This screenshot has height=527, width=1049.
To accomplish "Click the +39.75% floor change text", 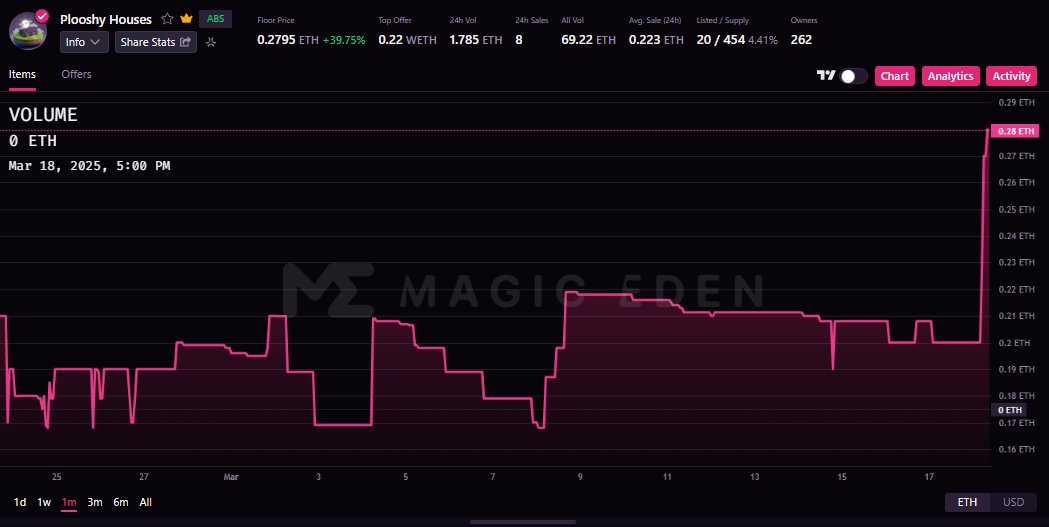I will (x=344, y=40).
